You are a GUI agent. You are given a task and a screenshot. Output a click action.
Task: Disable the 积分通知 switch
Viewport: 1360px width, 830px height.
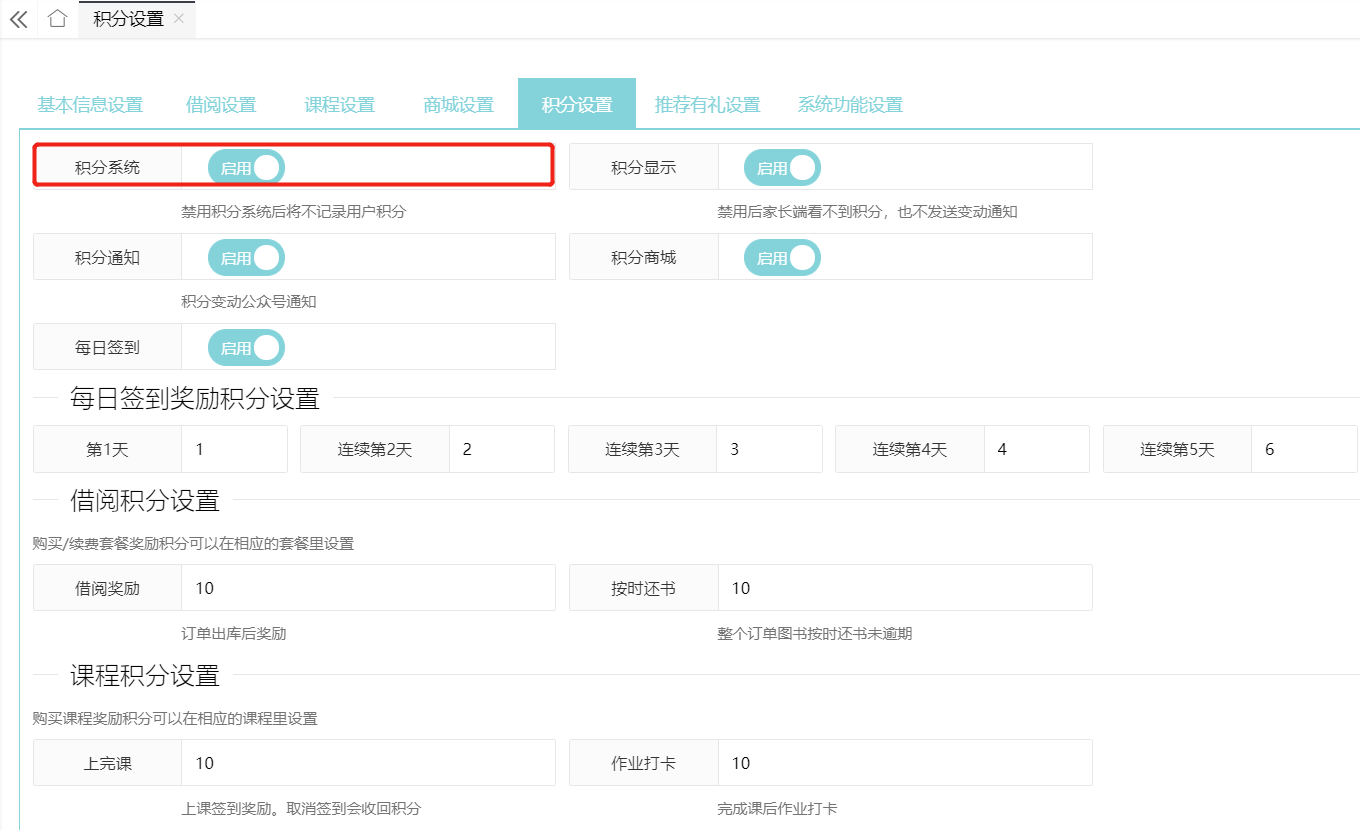(246, 258)
